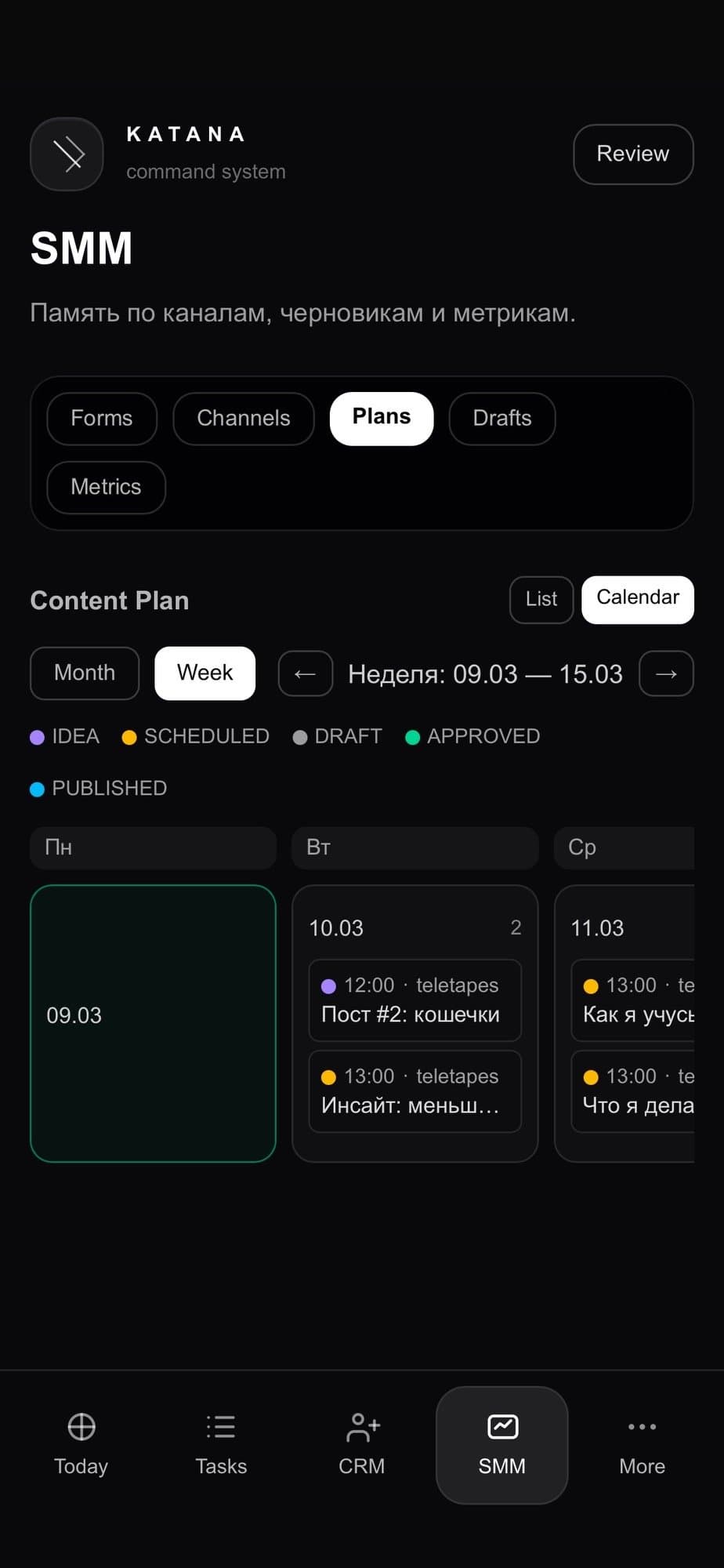Image resolution: width=724 pixels, height=1568 pixels.
Task: Click the purple IDEA legend dot
Action: coord(37,737)
